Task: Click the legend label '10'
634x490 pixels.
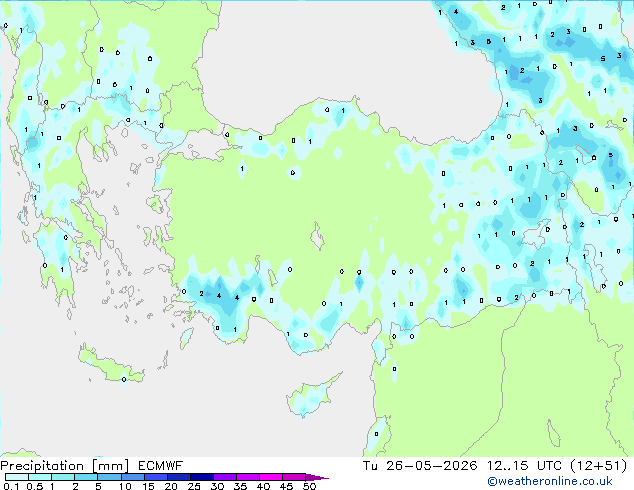Action: [x=125, y=486]
